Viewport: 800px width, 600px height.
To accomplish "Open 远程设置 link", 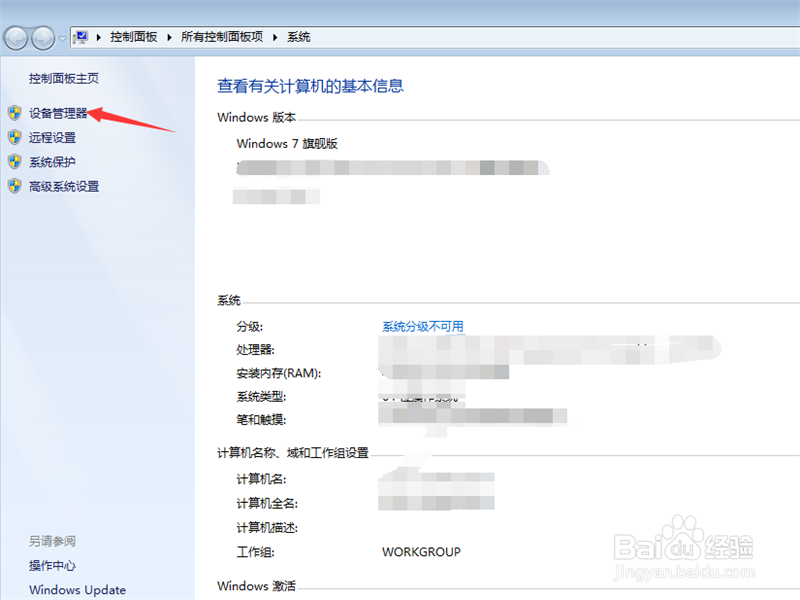I will coord(52,137).
